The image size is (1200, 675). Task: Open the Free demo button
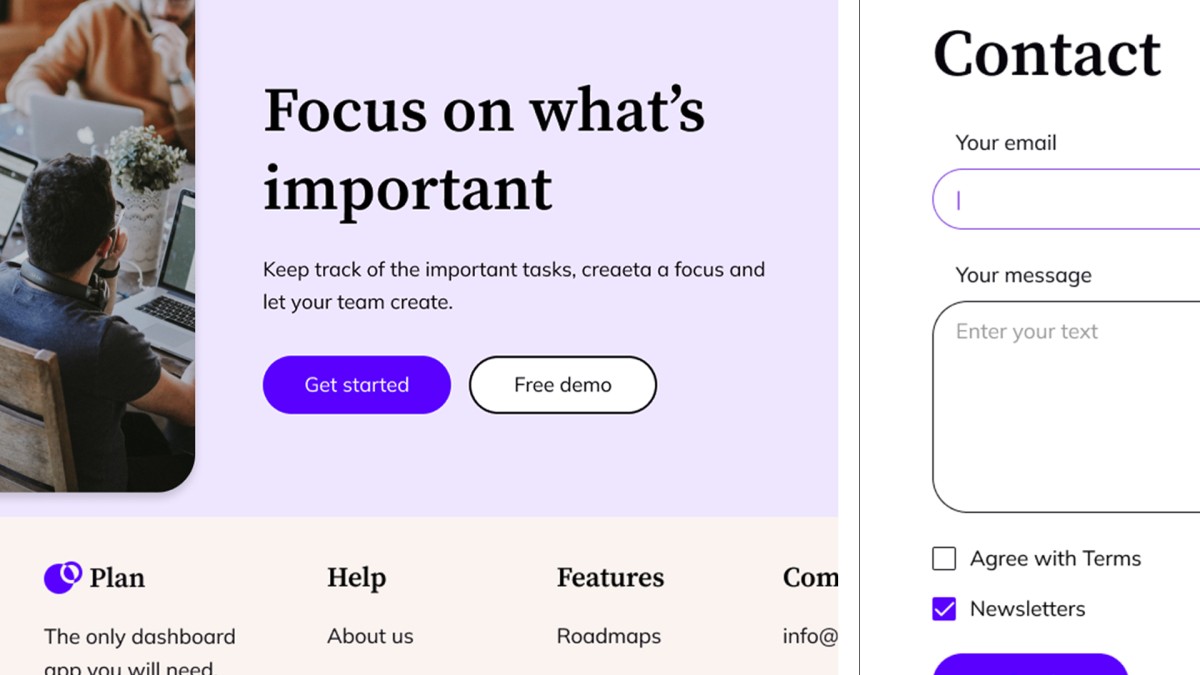pyautogui.click(x=562, y=385)
